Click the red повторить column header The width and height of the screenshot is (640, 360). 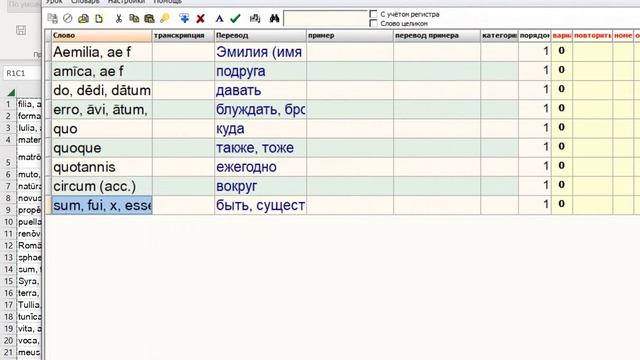(x=593, y=36)
